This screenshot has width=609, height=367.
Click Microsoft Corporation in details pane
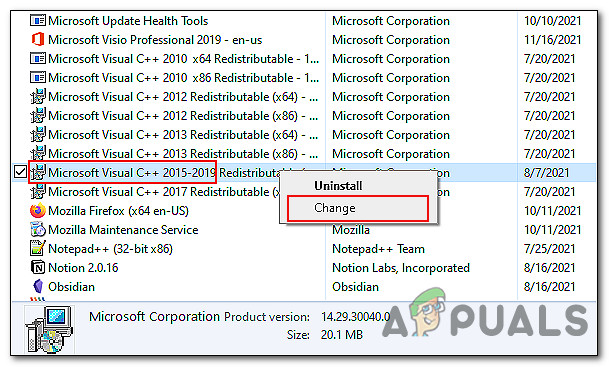click(155, 317)
